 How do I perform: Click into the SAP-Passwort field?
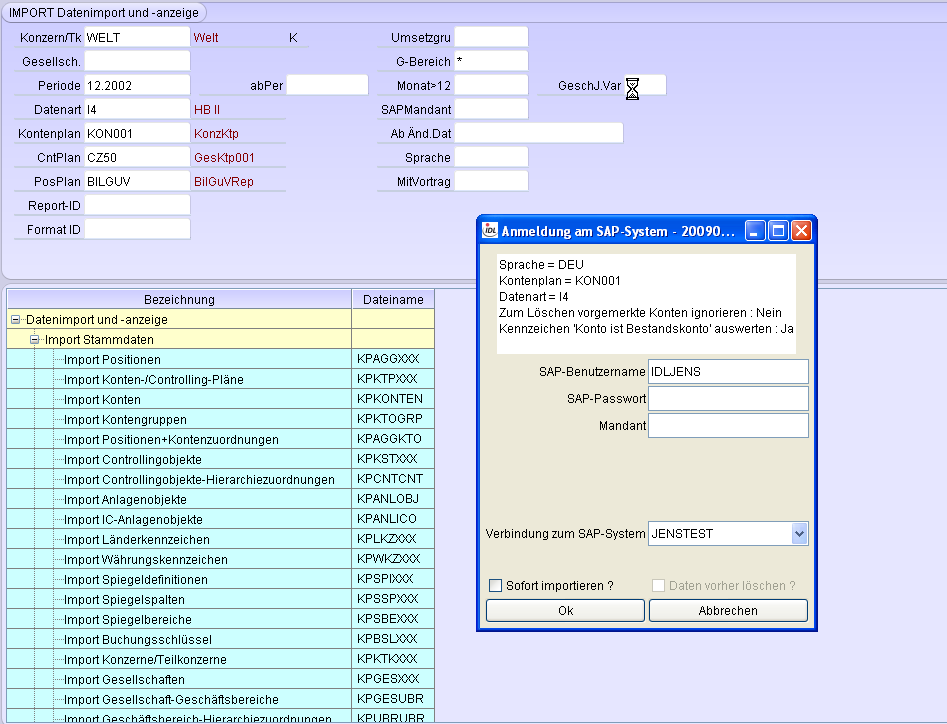tap(728, 399)
